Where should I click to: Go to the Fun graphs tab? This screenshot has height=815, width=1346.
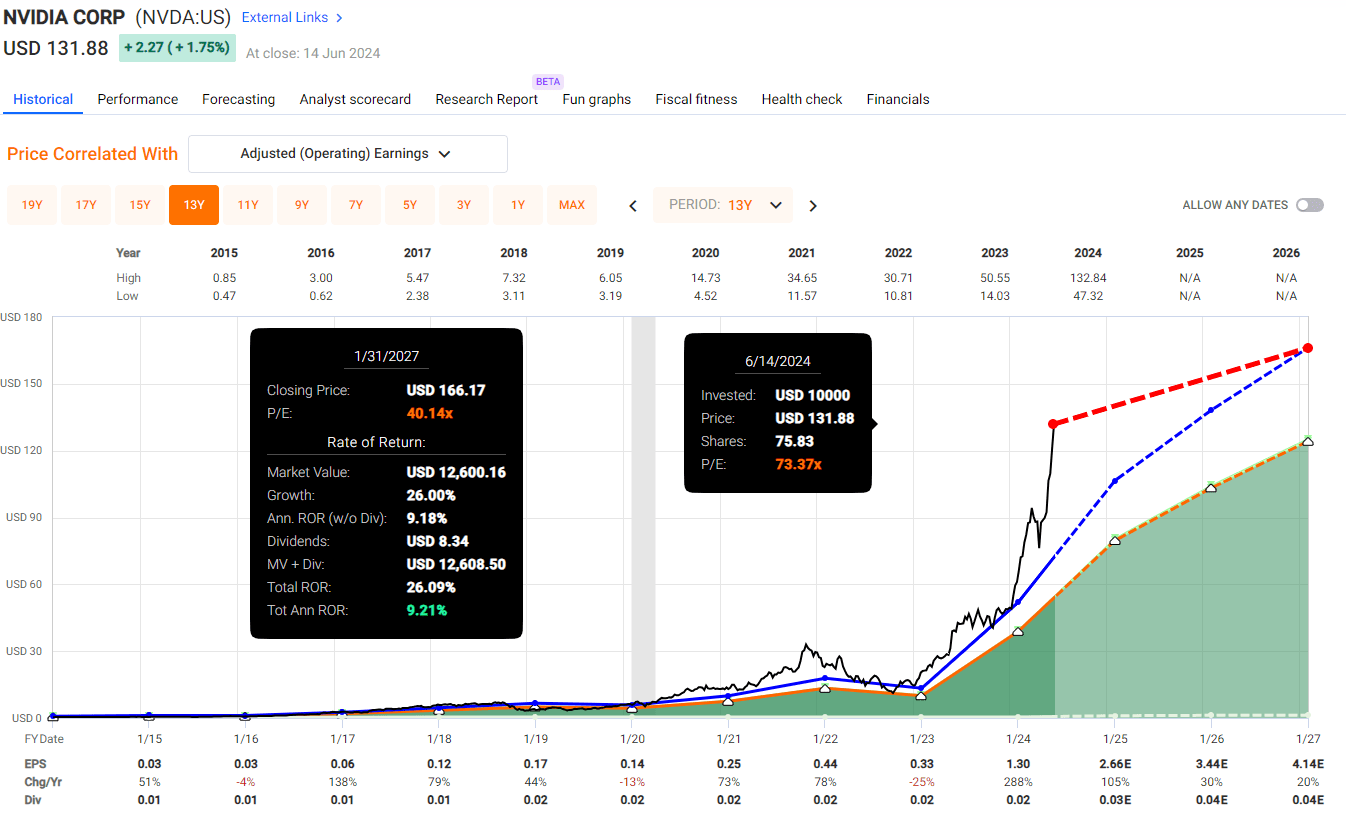[597, 99]
